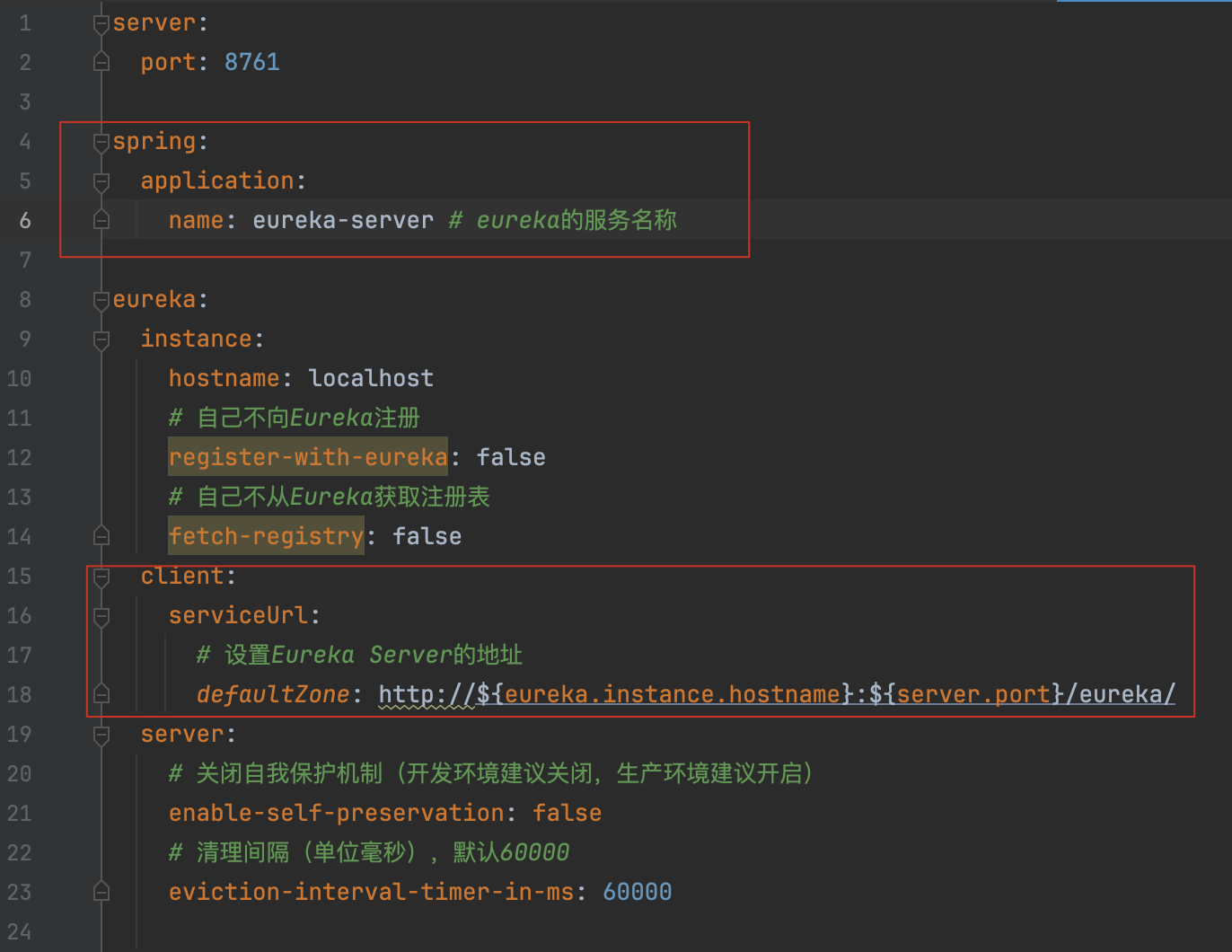Click the false value of fetch-registry
The width and height of the screenshot is (1232, 952).
coord(427,536)
